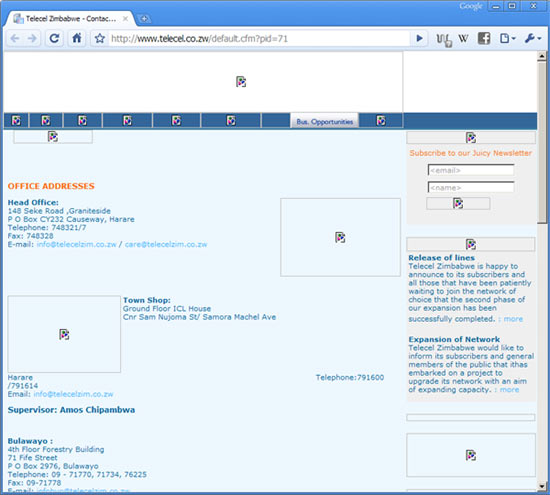
Task: Minimize the browser window
Action: (496, 6)
